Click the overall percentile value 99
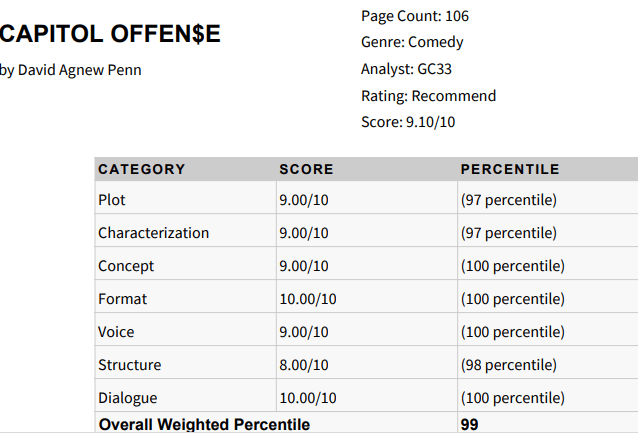This screenshot has width=638, height=433. pos(470,424)
